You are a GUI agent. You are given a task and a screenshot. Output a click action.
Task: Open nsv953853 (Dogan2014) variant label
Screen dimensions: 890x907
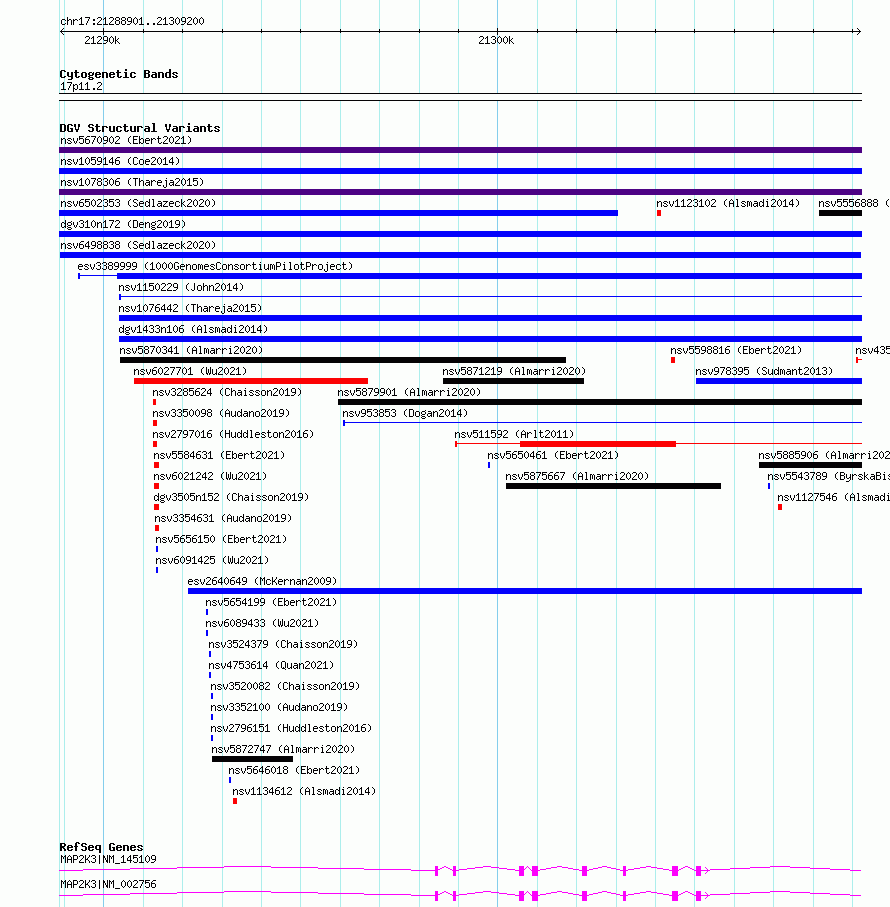click(405, 413)
